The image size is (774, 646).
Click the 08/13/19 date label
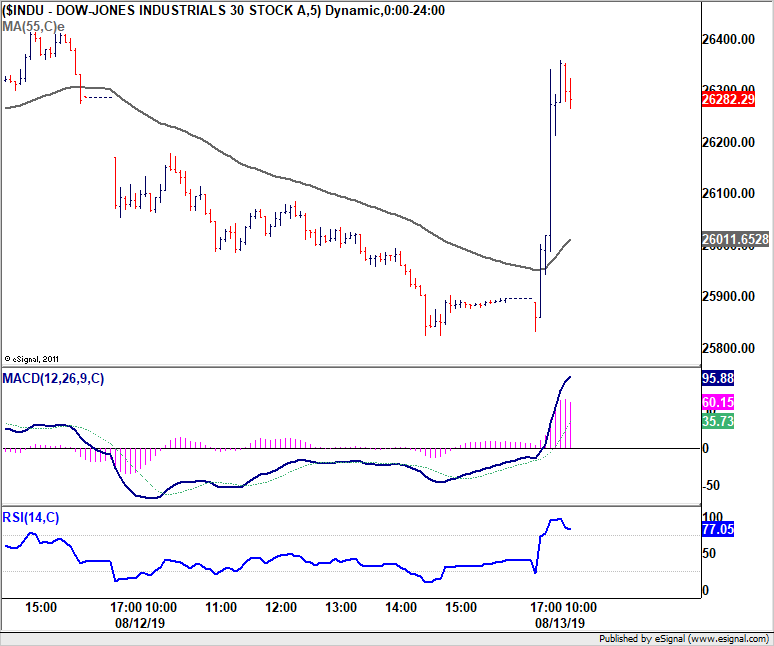pyautogui.click(x=560, y=623)
